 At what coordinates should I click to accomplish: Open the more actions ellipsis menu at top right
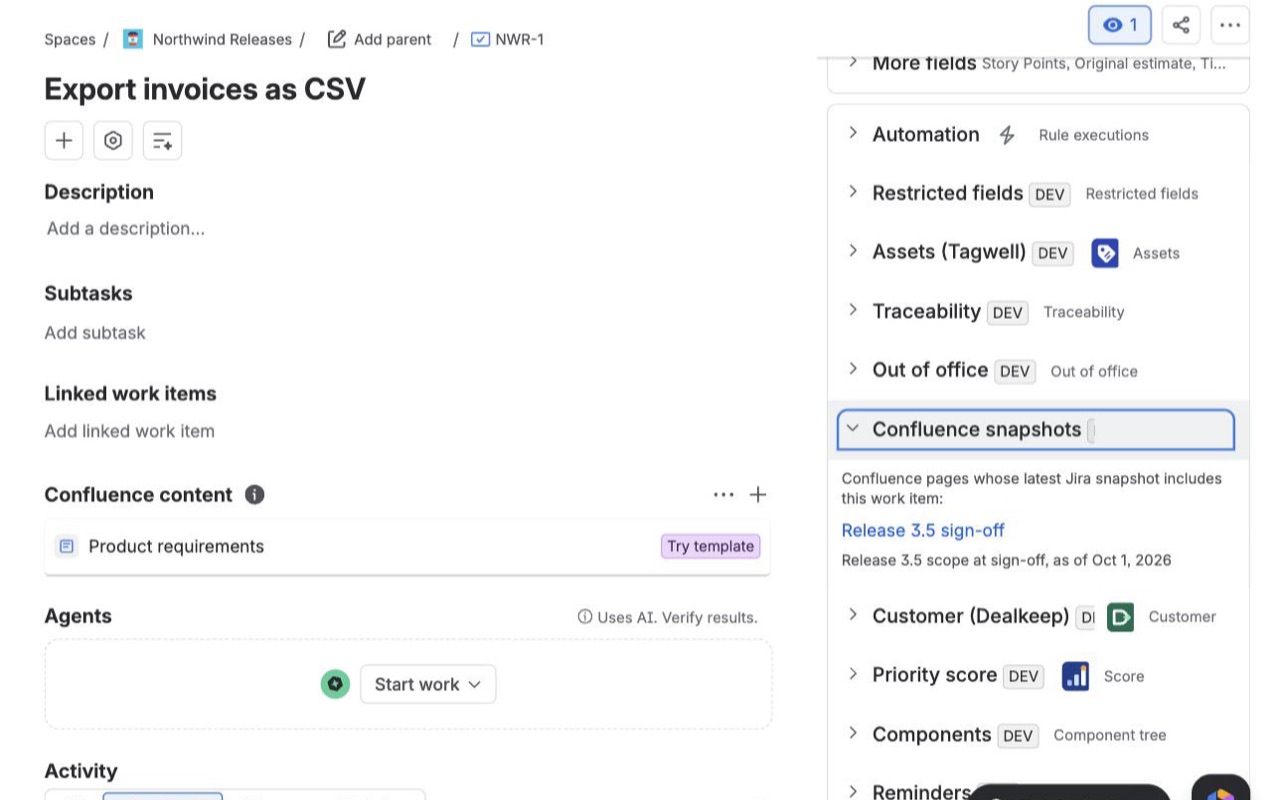1230,25
